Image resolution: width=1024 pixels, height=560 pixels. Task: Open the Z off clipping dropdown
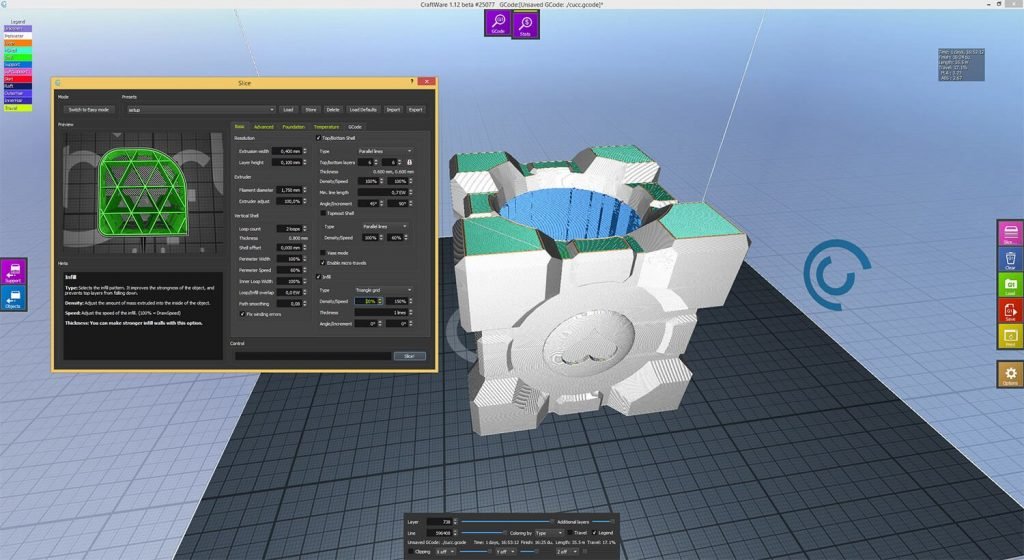[x=566, y=552]
